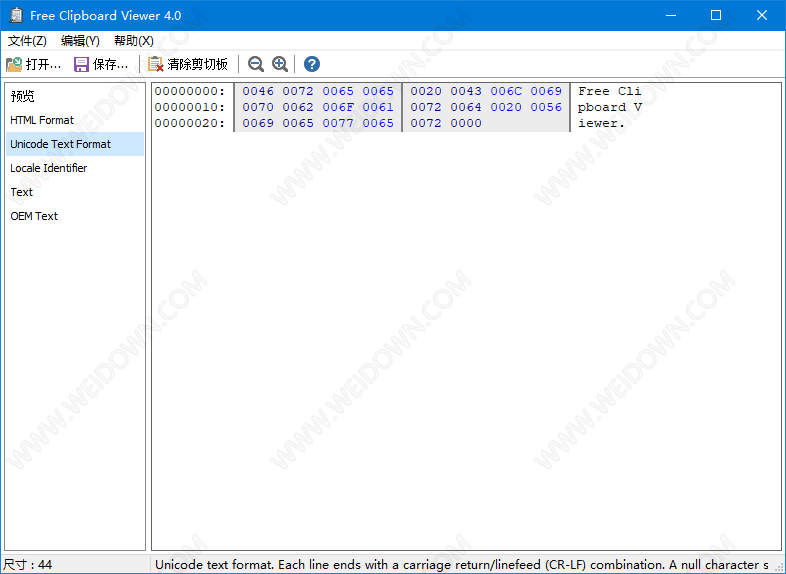Open help via blue question mark icon

point(312,64)
